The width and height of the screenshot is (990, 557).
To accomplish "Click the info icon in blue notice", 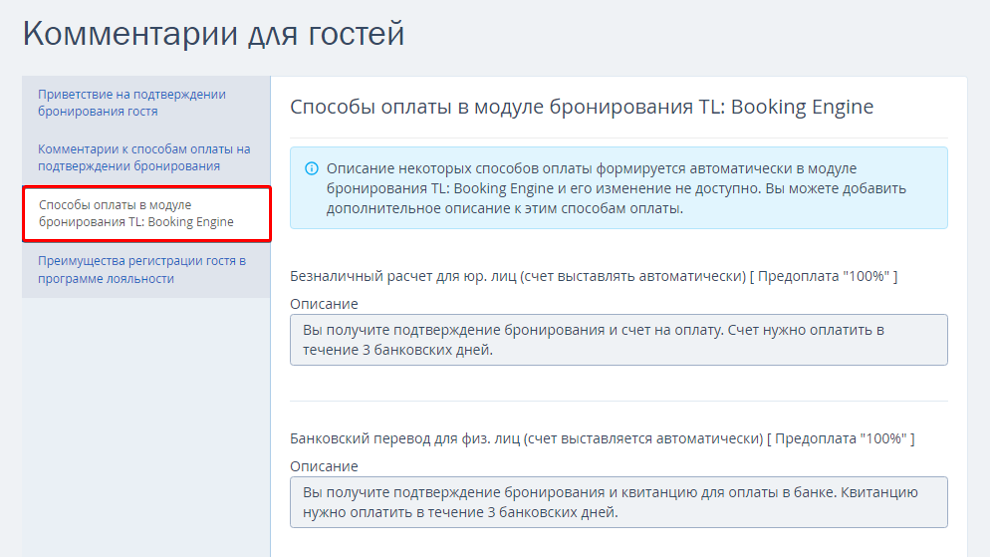I will pos(311,169).
